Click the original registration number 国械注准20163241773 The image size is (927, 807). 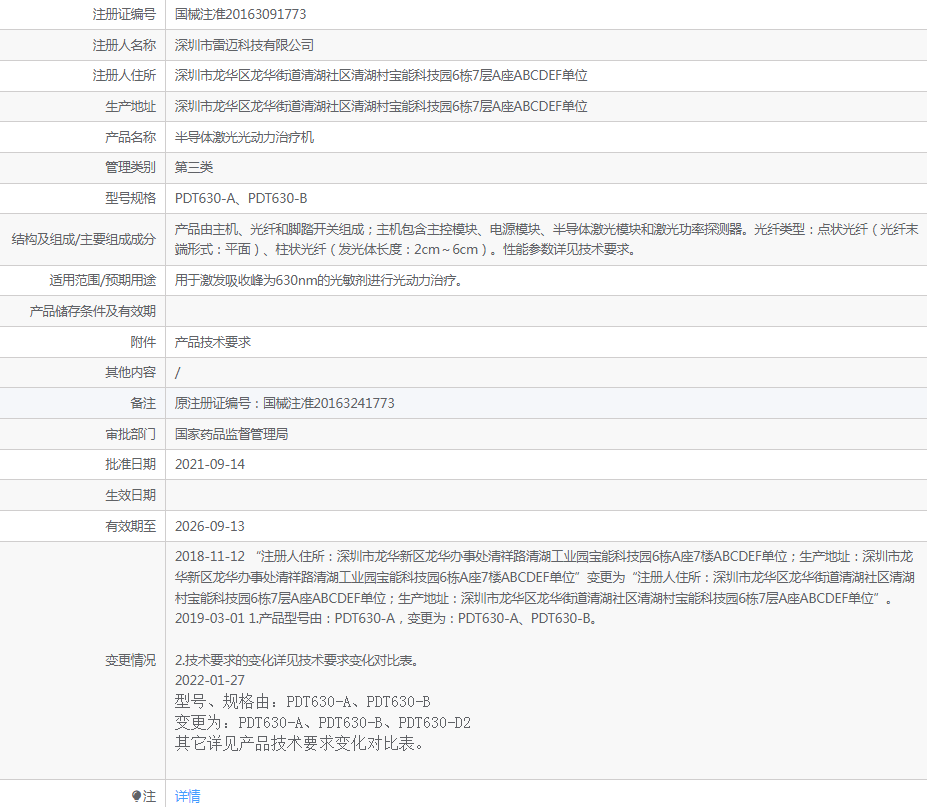point(284,403)
